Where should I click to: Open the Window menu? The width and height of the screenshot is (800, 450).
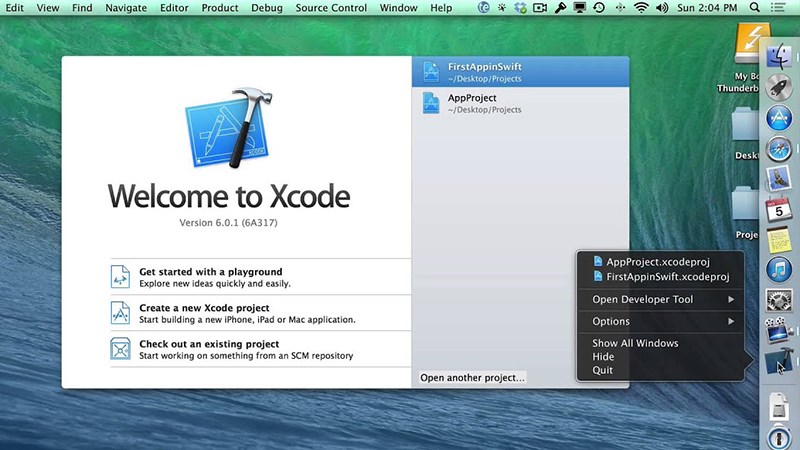point(398,8)
